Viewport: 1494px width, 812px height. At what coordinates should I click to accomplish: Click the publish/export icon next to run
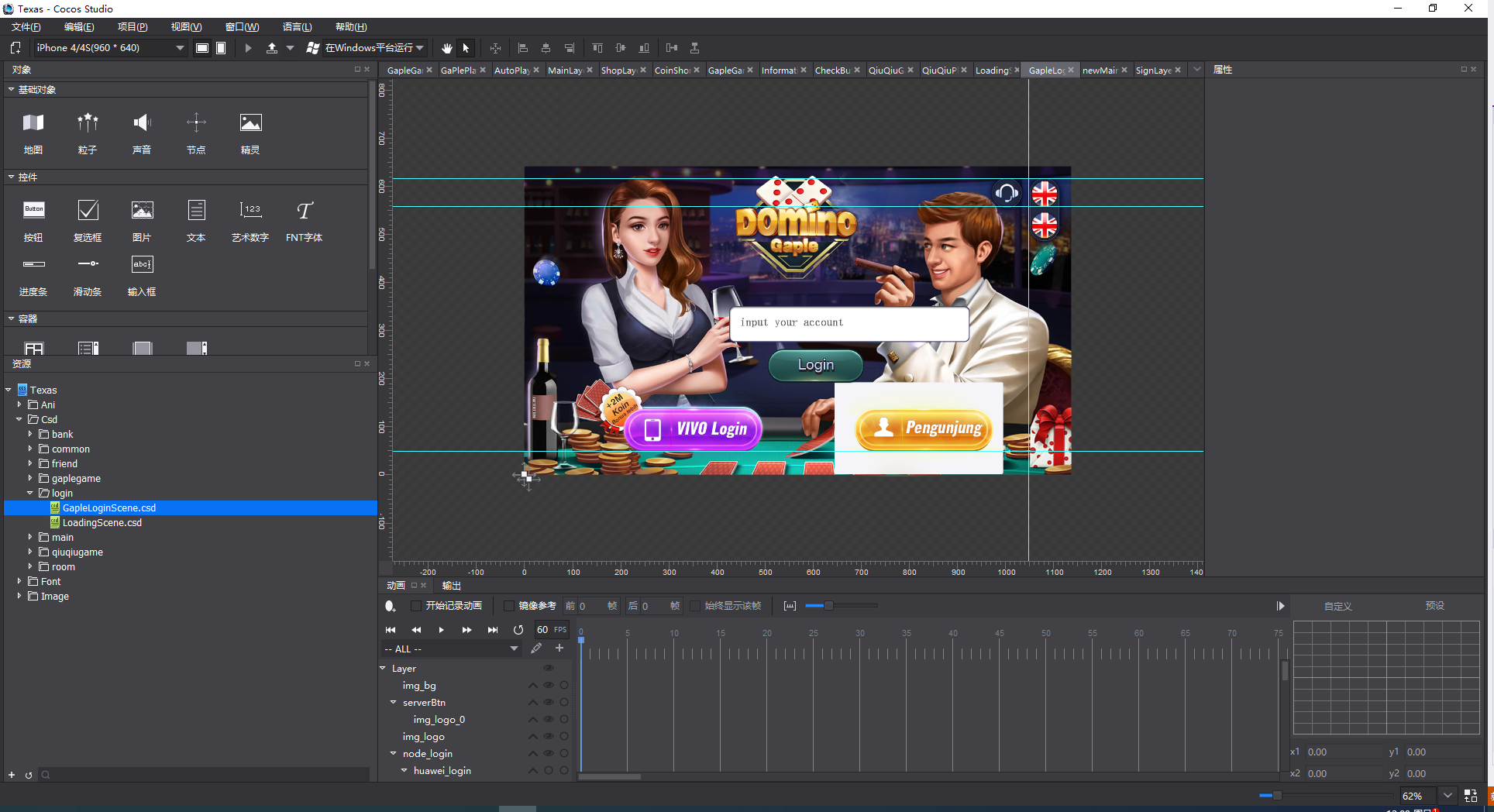pyautogui.click(x=274, y=47)
